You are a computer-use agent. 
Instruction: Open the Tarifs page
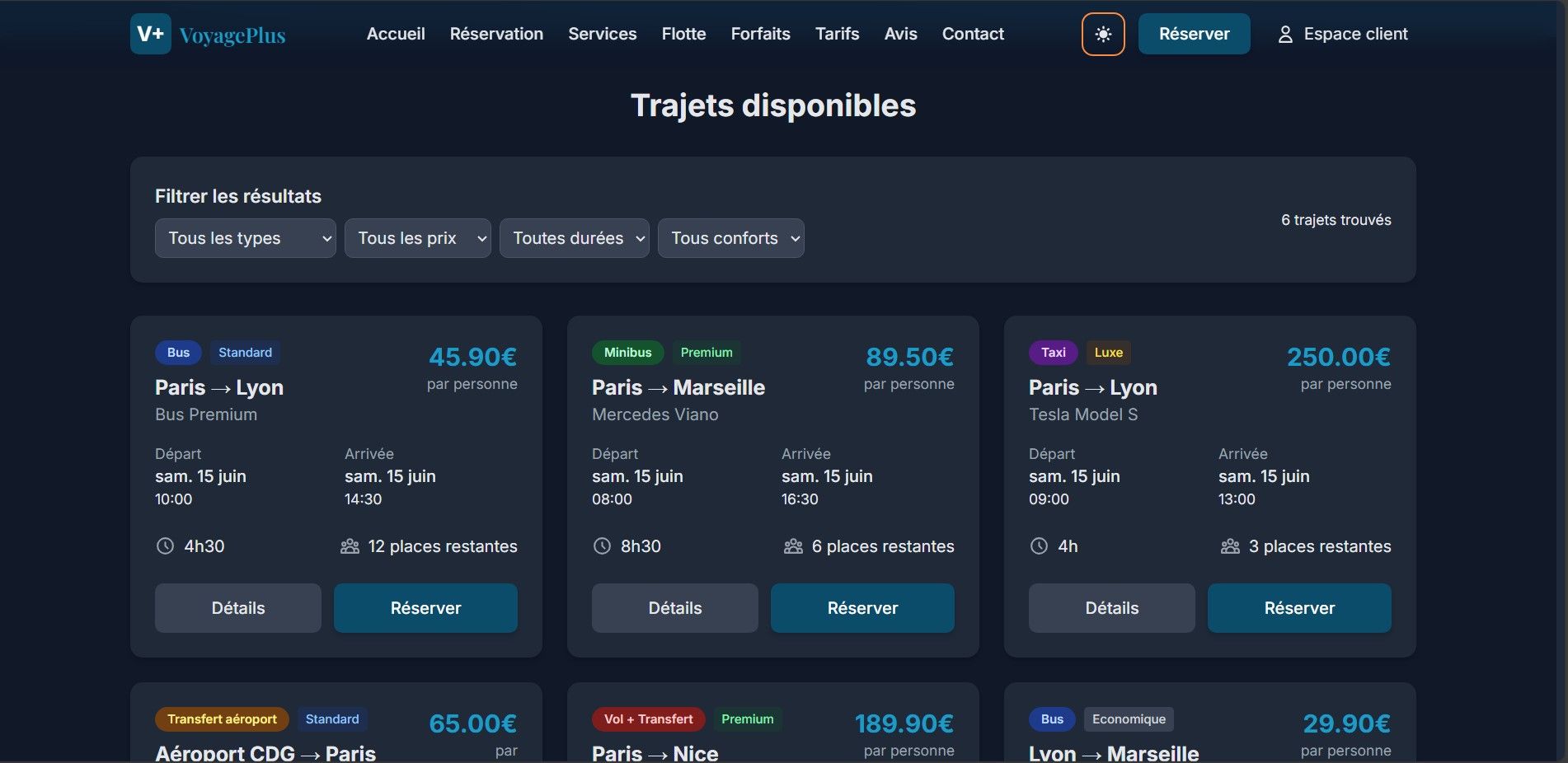pyautogui.click(x=838, y=34)
